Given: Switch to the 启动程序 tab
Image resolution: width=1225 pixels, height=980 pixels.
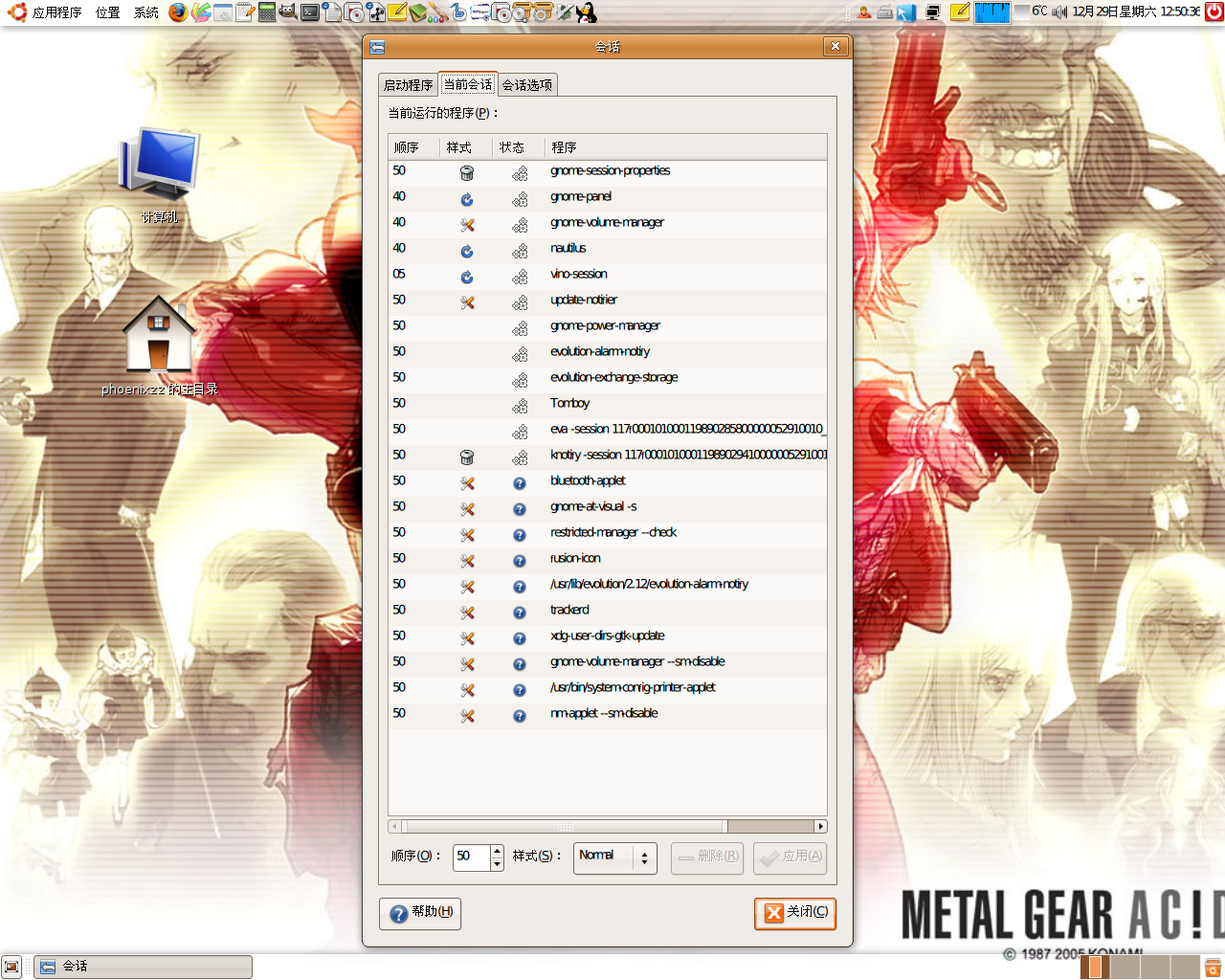Looking at the screenshot, I should pyautogui.click(x=408, y=85).
